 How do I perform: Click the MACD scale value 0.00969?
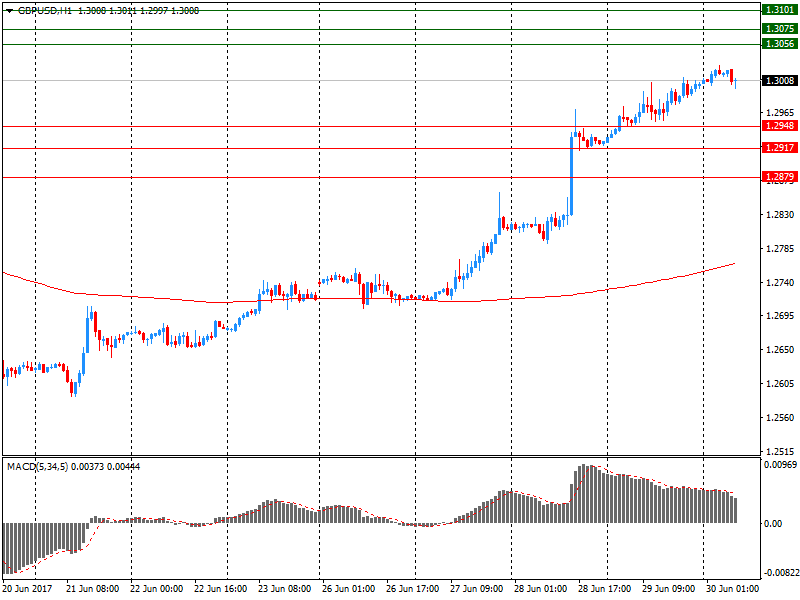[780, 464]
